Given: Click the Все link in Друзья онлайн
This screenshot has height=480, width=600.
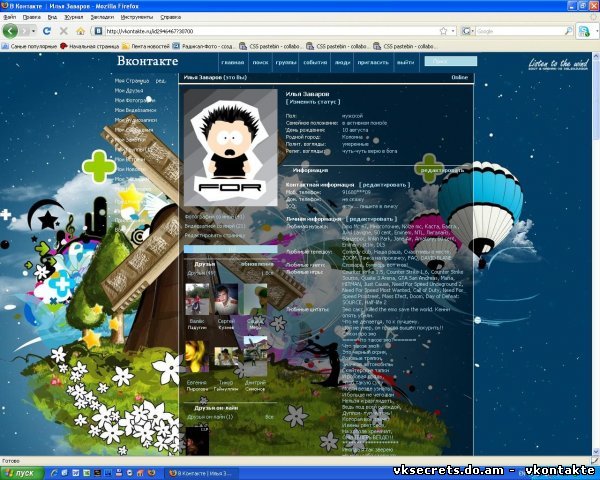Looking at the screenshot, I should pyautogui.click(x=269, y=417).
